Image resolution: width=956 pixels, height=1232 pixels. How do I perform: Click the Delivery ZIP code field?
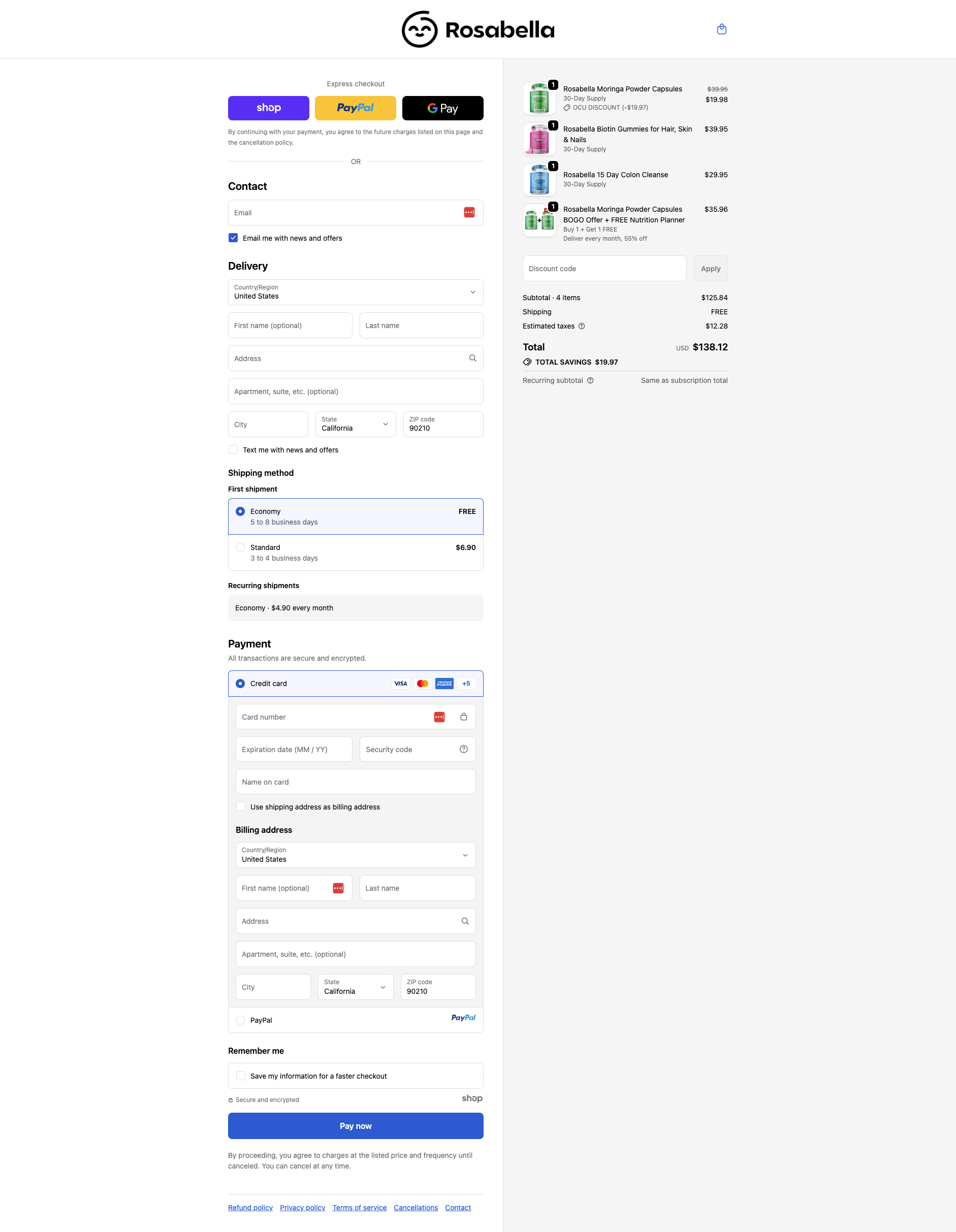pyautogui.click(x=443, y=424)
